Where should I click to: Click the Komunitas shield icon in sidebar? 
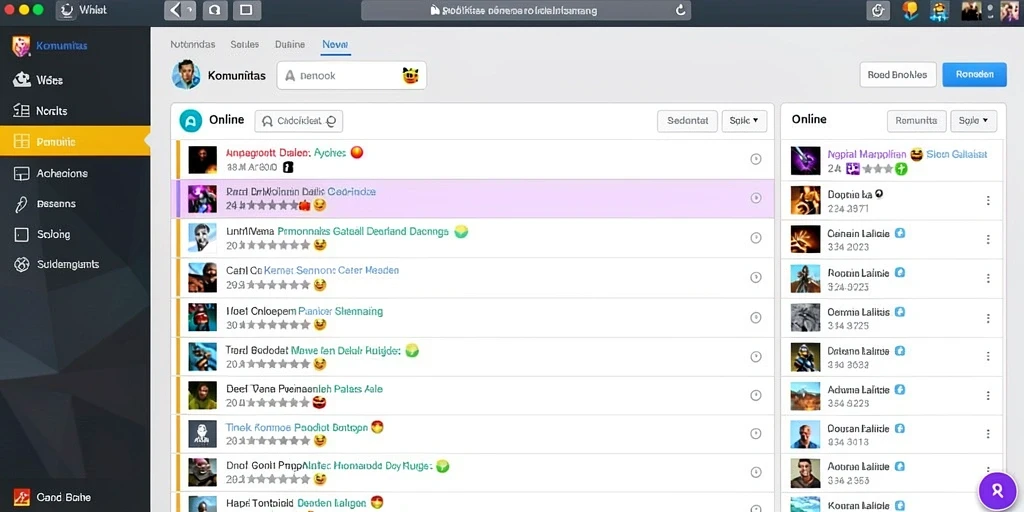pos(22,46)
